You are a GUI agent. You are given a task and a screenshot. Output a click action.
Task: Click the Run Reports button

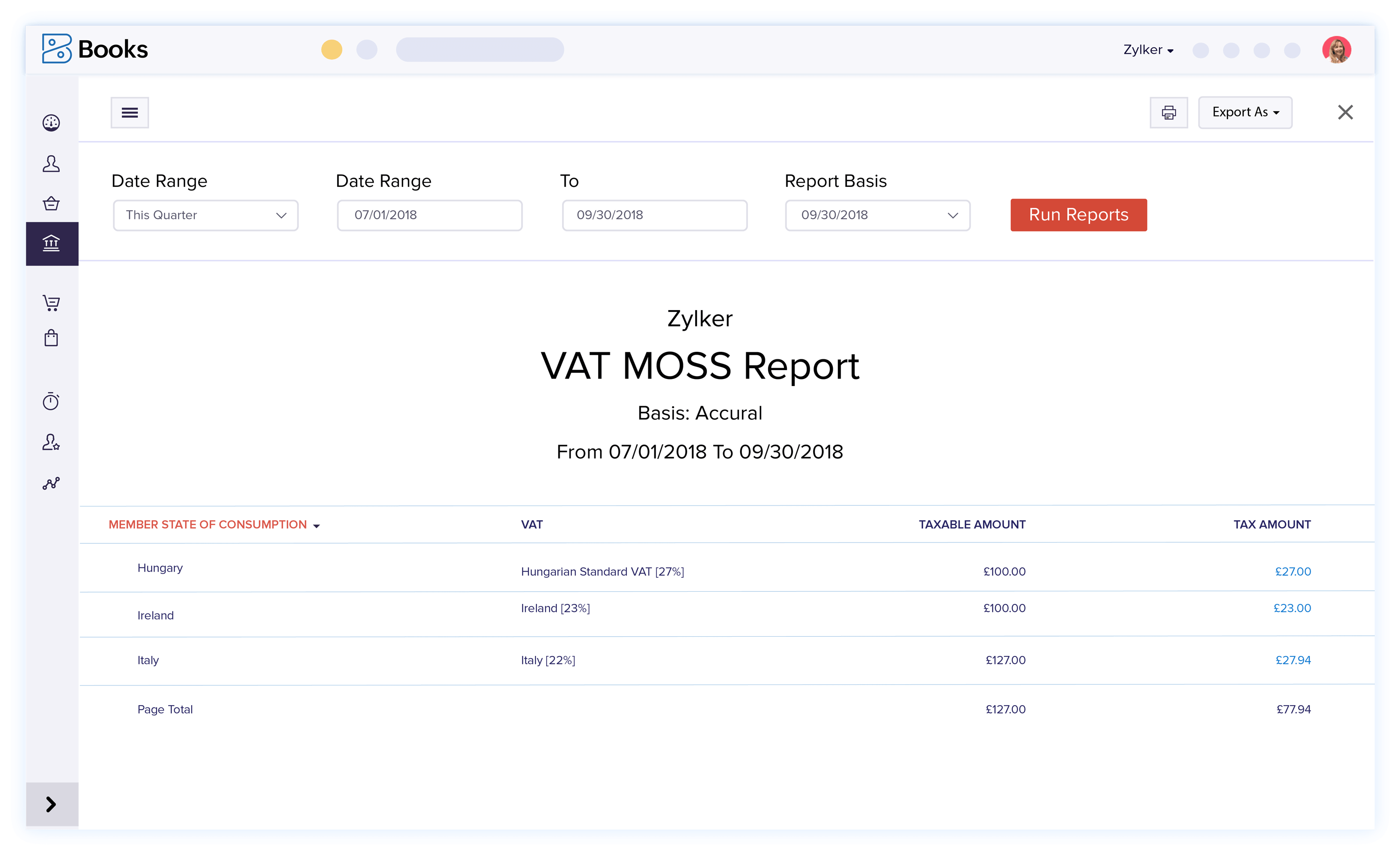pos(1078,215)
